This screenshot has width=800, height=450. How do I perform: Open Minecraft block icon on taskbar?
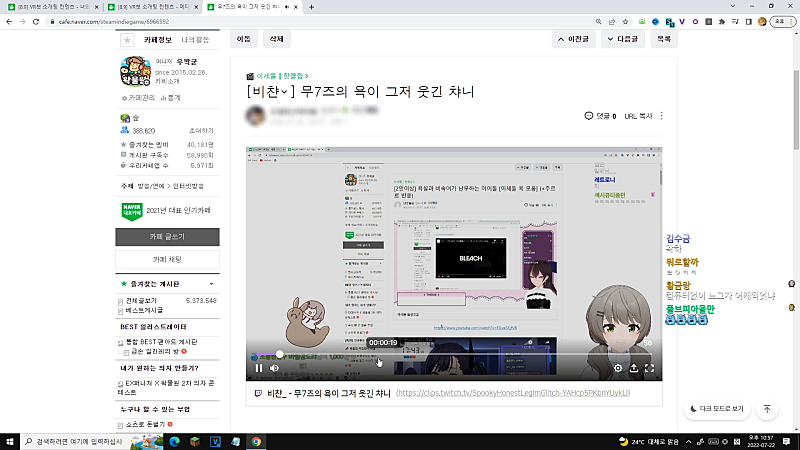pos(195,441)
